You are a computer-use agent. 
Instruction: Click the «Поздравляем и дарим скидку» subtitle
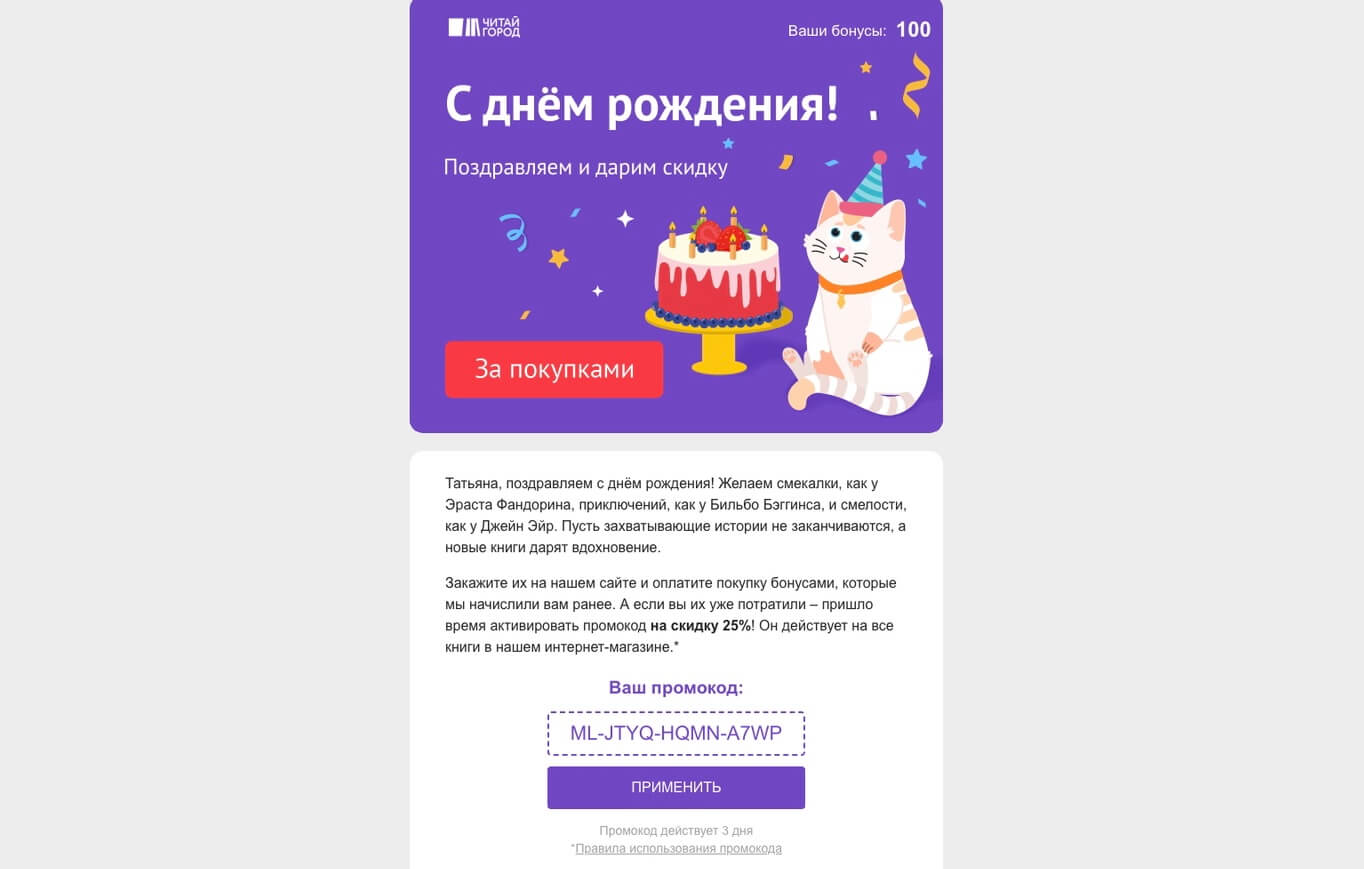click(x=586, y=168)
